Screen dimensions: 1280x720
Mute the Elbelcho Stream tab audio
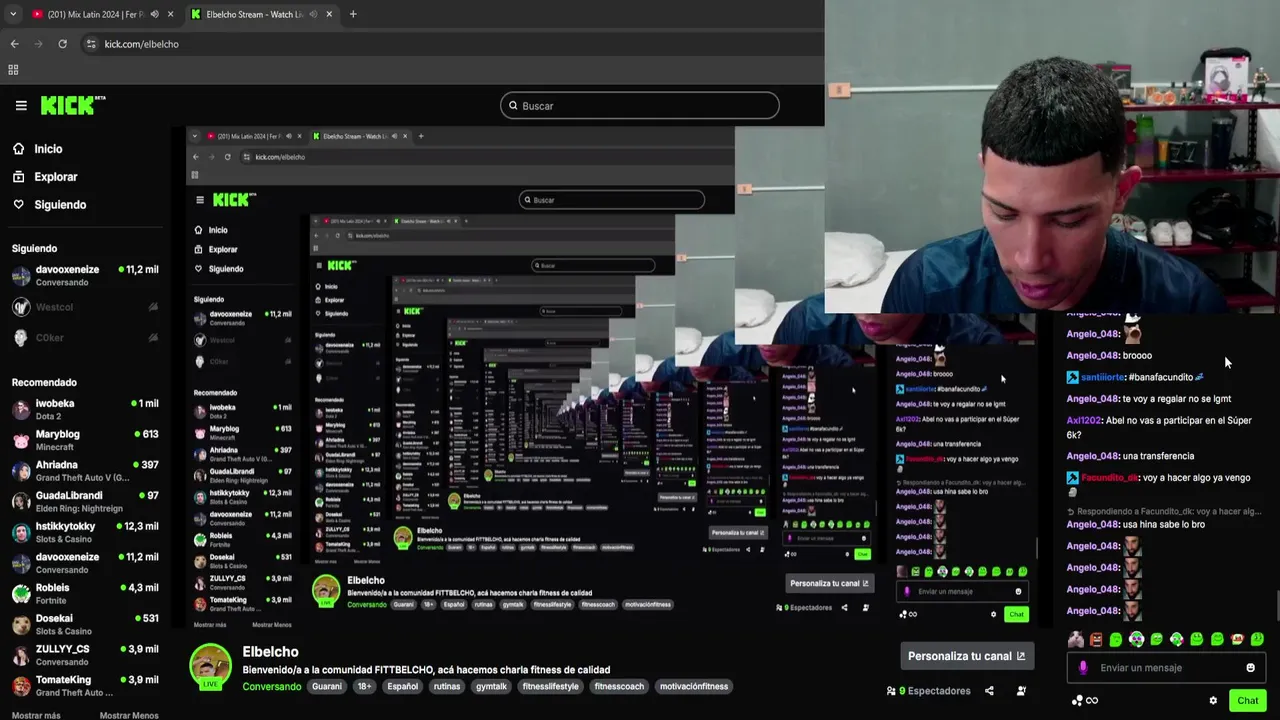[x=314, y=14]
